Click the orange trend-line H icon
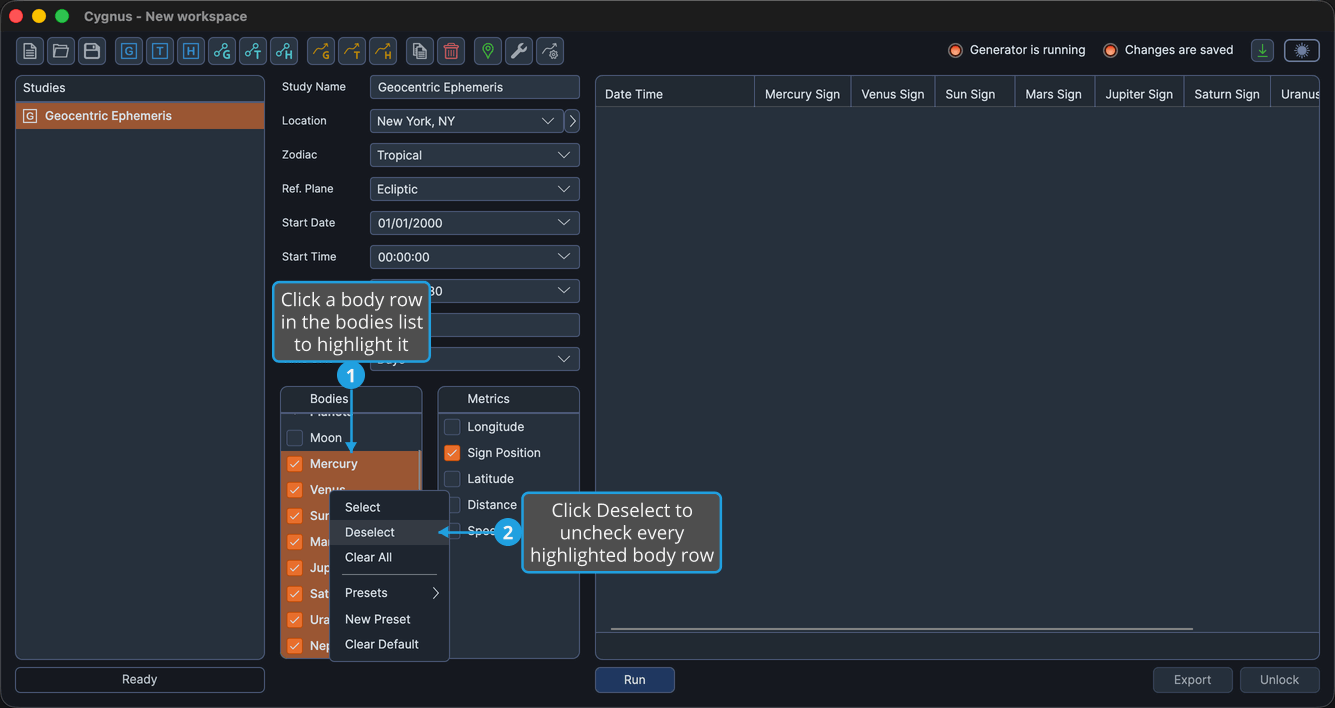1335x708 pixels. pyautogui.click(x=383, y=51)
